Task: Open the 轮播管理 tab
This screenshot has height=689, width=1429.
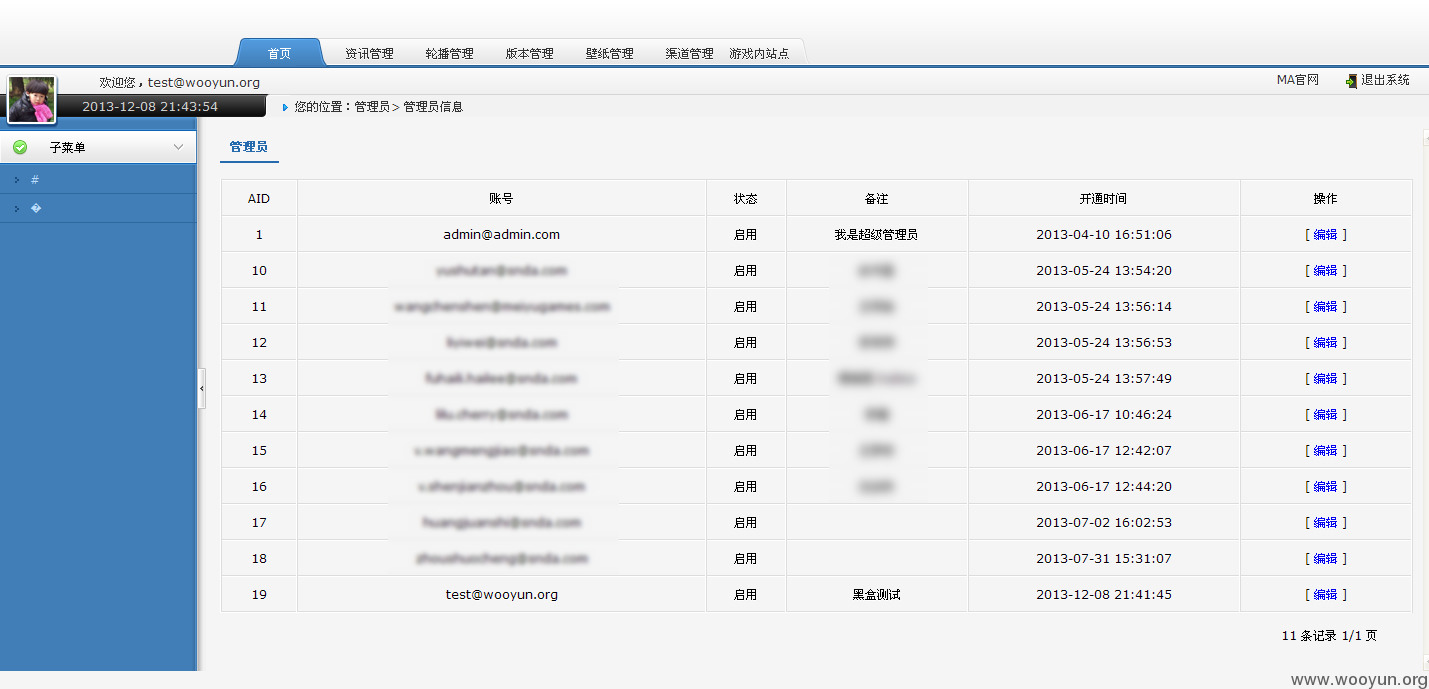Action: point(449,54)
